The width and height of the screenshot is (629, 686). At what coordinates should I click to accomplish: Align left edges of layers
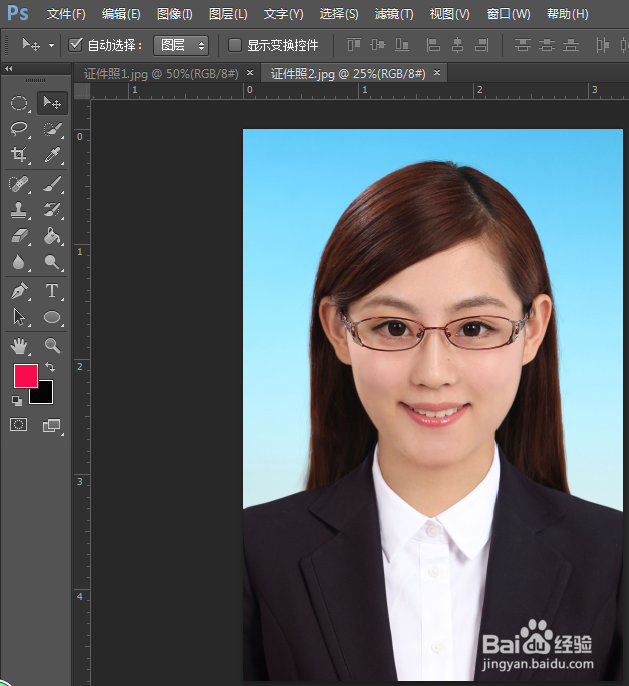433,45
